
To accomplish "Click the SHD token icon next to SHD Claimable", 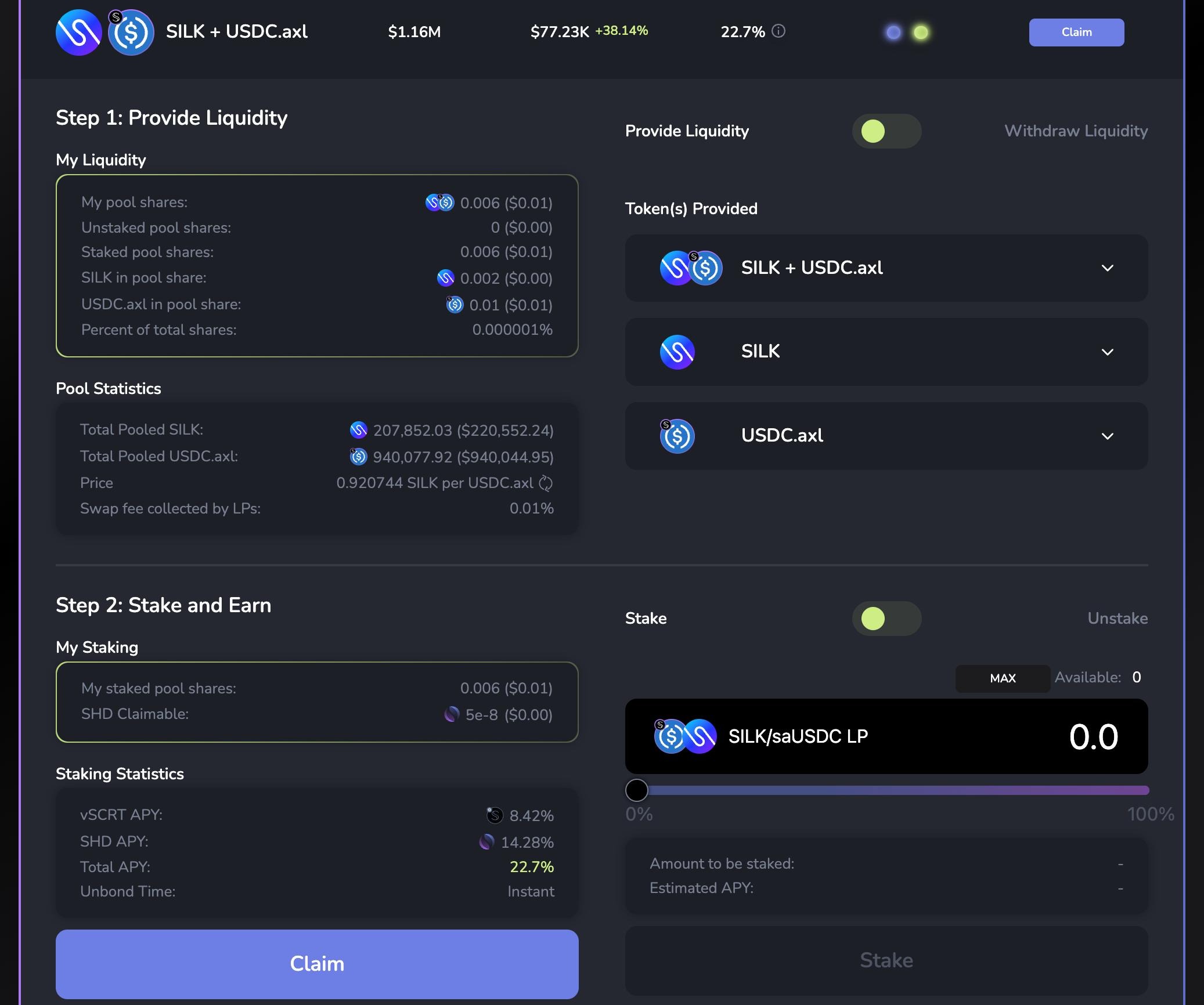I will [x=452, y=714].
